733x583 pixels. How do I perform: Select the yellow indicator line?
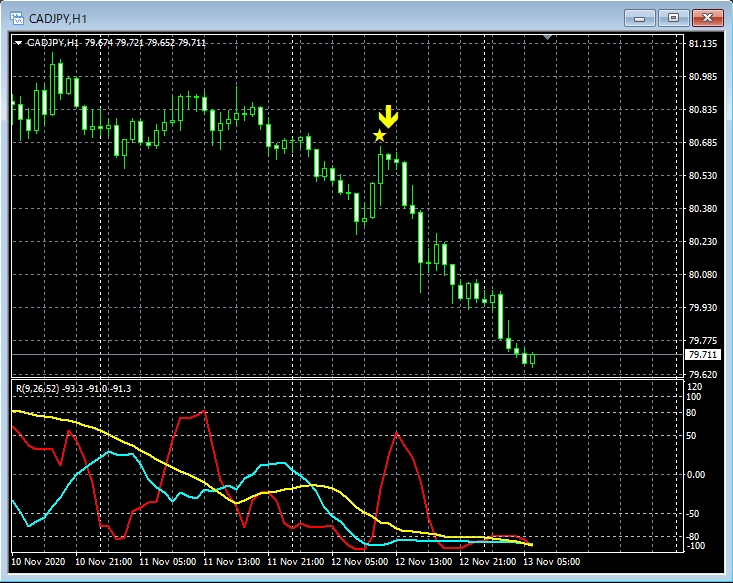(150, 456)
